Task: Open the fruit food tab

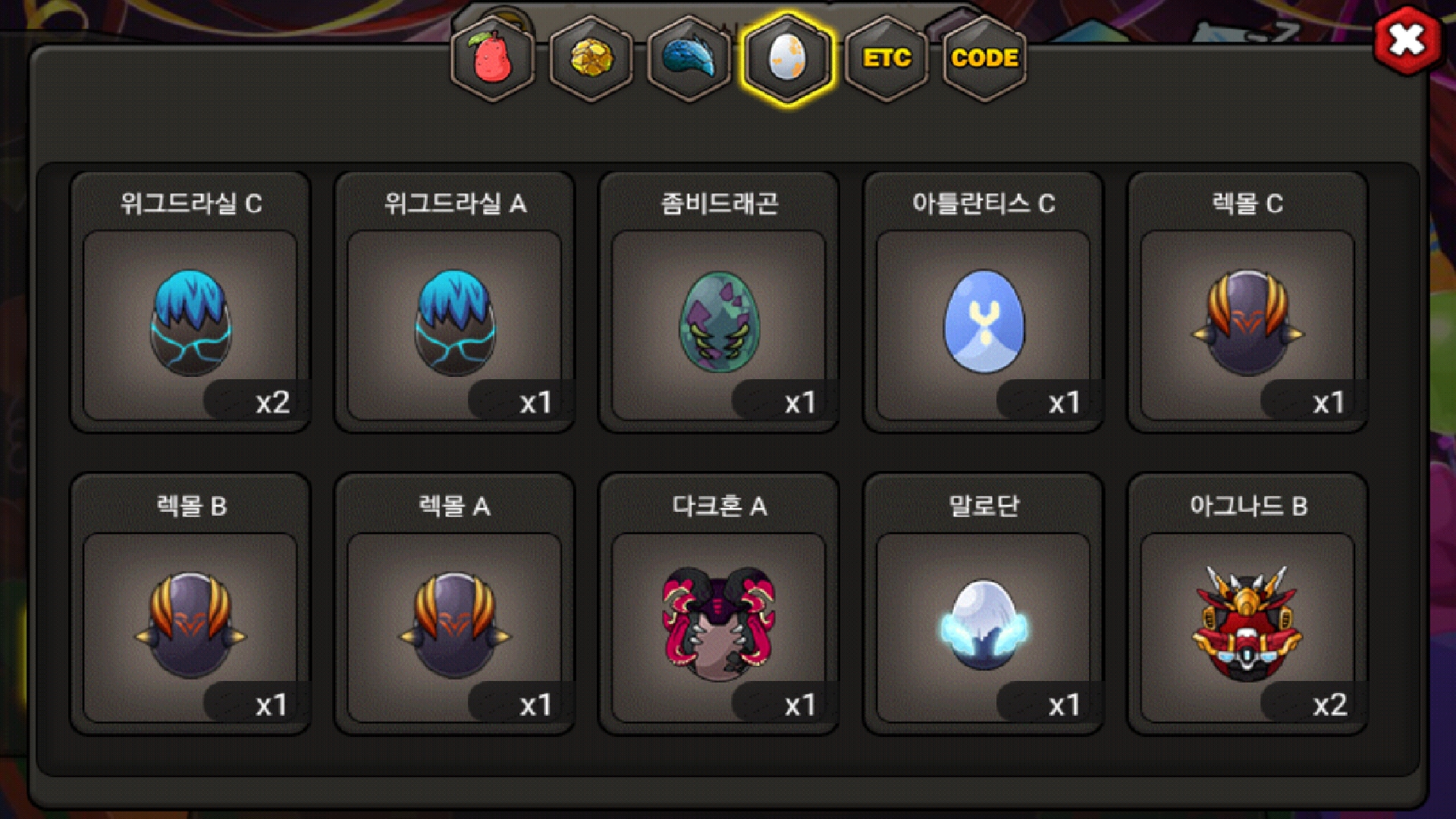Action: coord(492,58)
